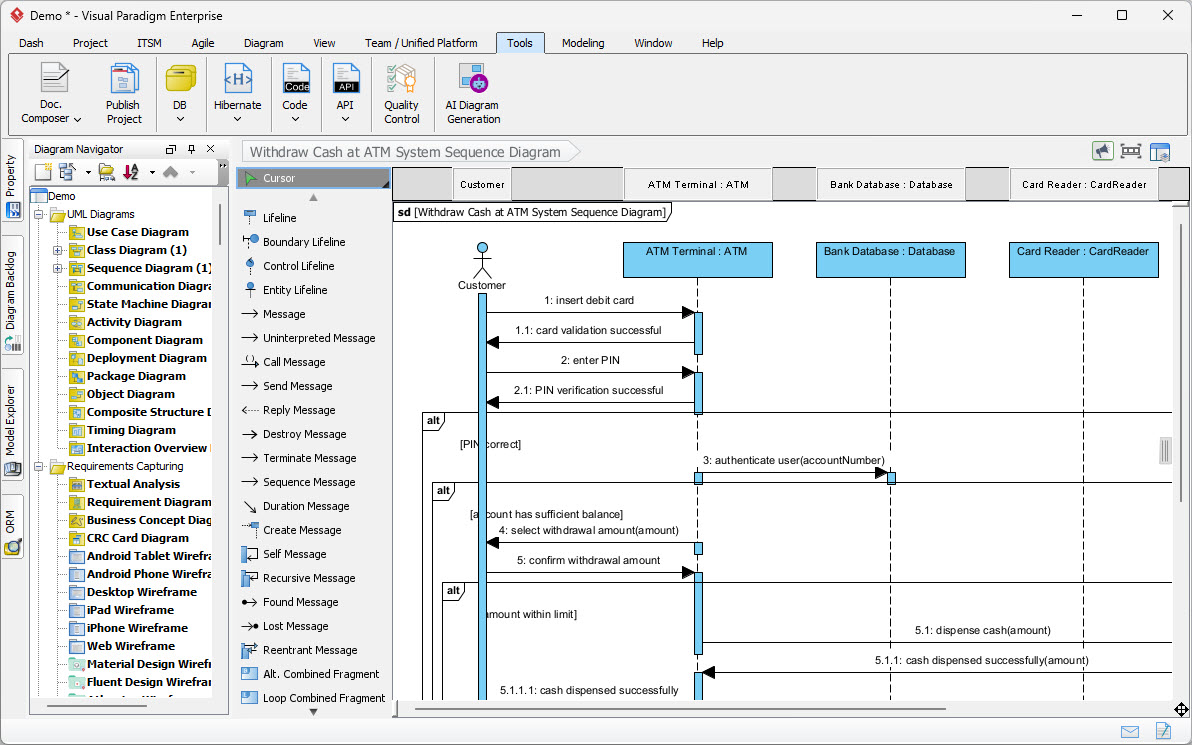Open the Diagram menu
The width and height of the screenshot is (1192, 745).
pos(264,43)
